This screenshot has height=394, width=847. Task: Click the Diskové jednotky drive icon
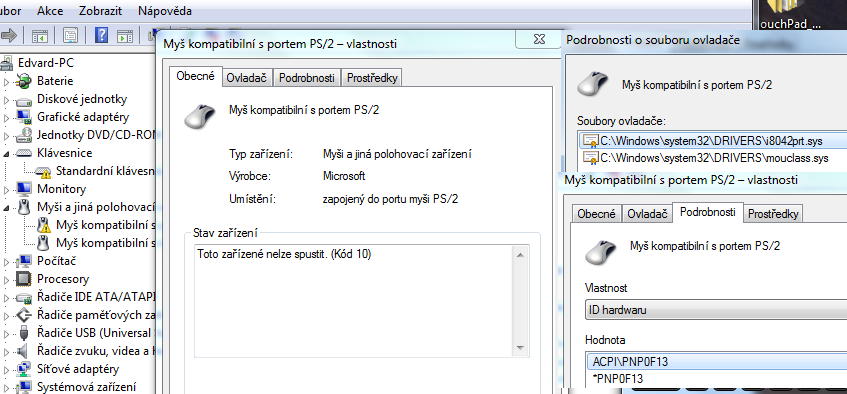point(24,99)
